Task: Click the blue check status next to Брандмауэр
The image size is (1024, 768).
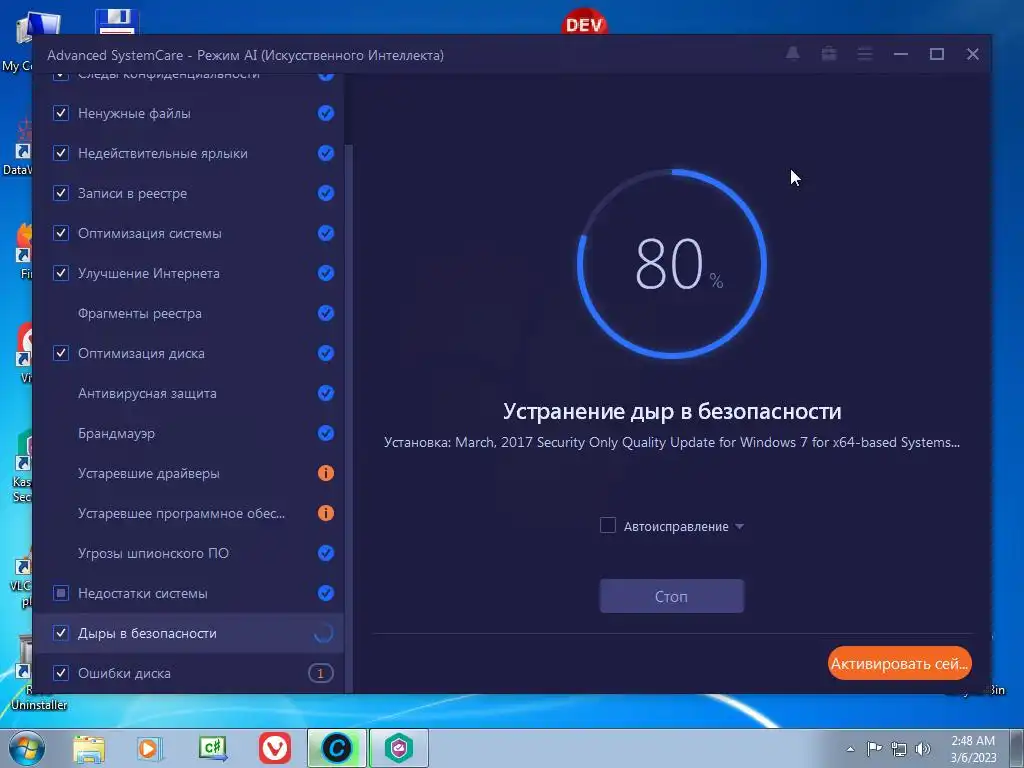Action: pyautogui.click(x=326, y=433)
